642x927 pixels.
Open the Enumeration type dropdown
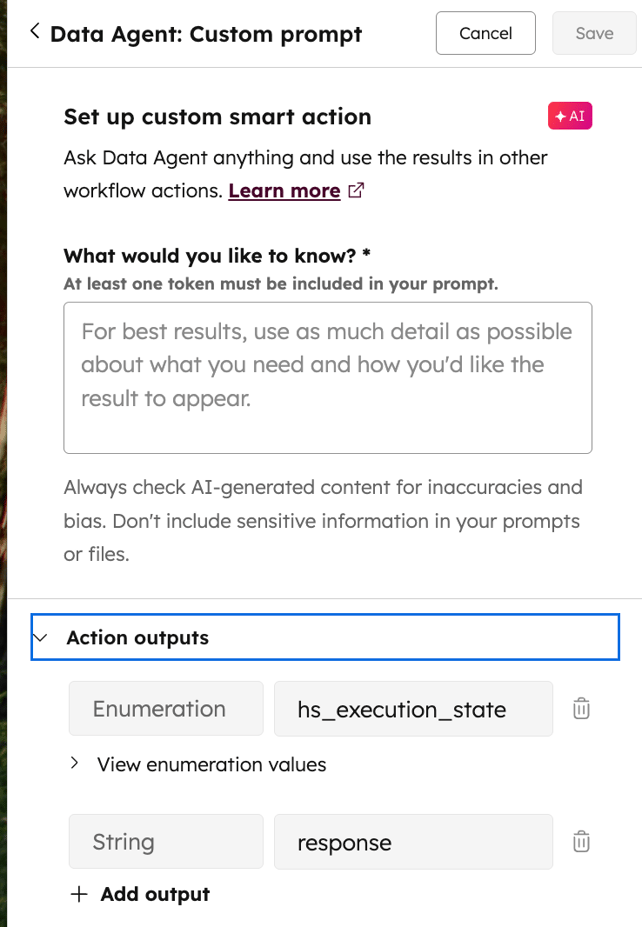point(165,707)
